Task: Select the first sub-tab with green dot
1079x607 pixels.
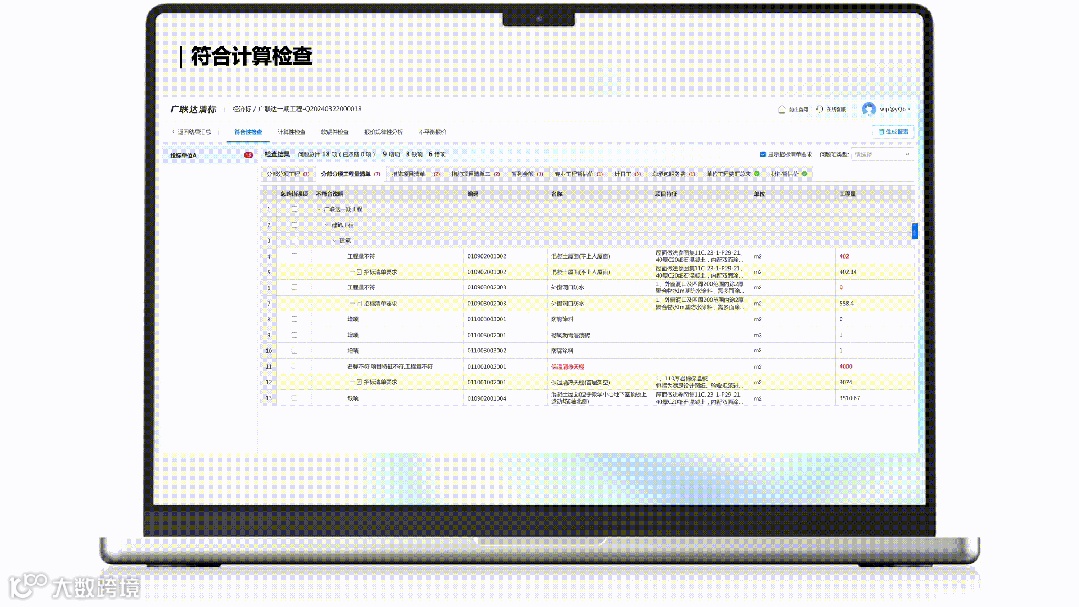Action: tap(733, 174)
